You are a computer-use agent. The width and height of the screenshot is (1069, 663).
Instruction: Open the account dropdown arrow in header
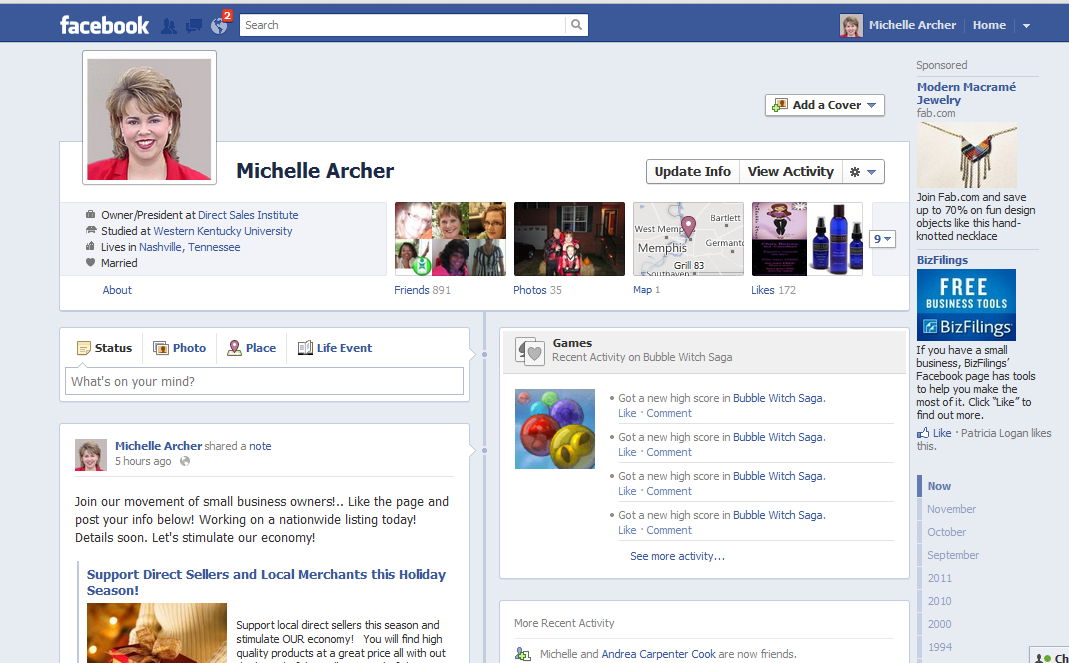click(x=1026, y=26)
